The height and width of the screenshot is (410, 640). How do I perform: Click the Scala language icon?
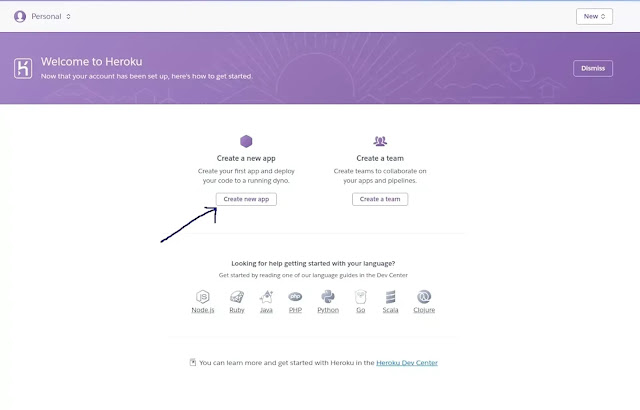point(390,297)
